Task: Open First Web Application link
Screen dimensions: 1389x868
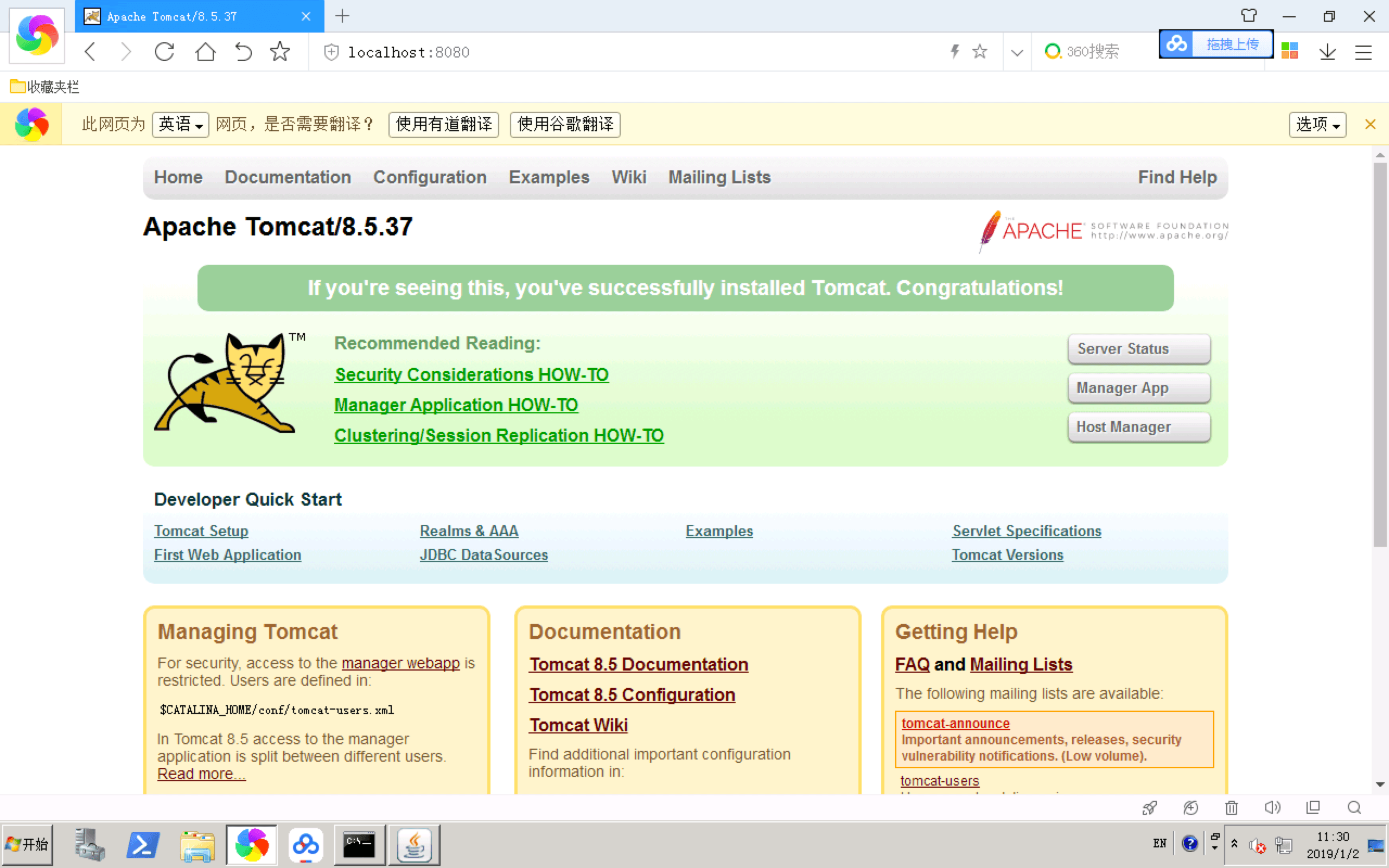Action: pyautogui.click(x=227, y=555)
